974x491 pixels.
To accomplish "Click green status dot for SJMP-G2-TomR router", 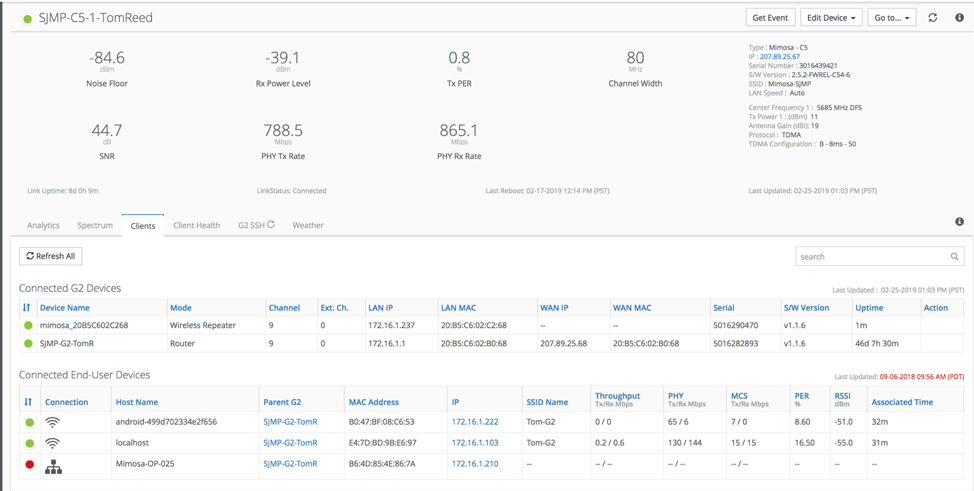I will tap(28, 343).
